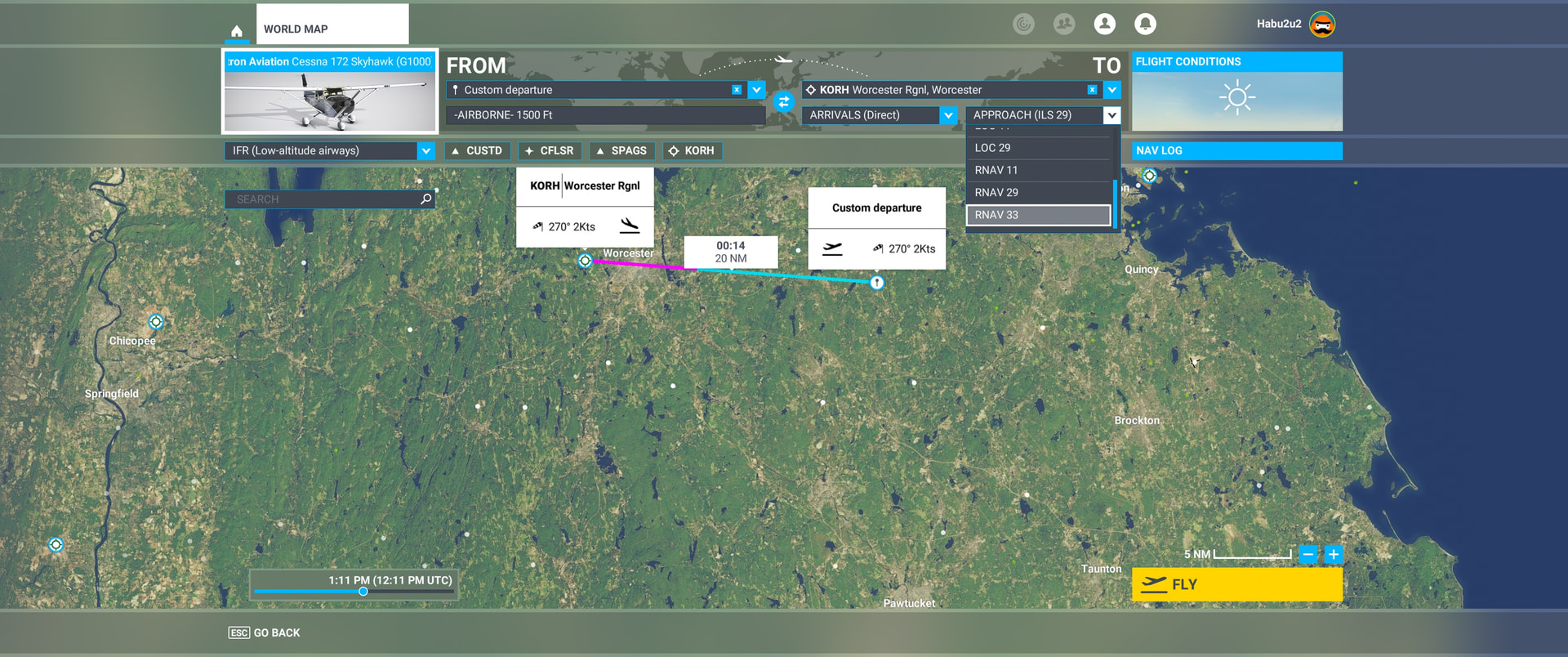Zoom out the map with minus button

click(1307, 554)
